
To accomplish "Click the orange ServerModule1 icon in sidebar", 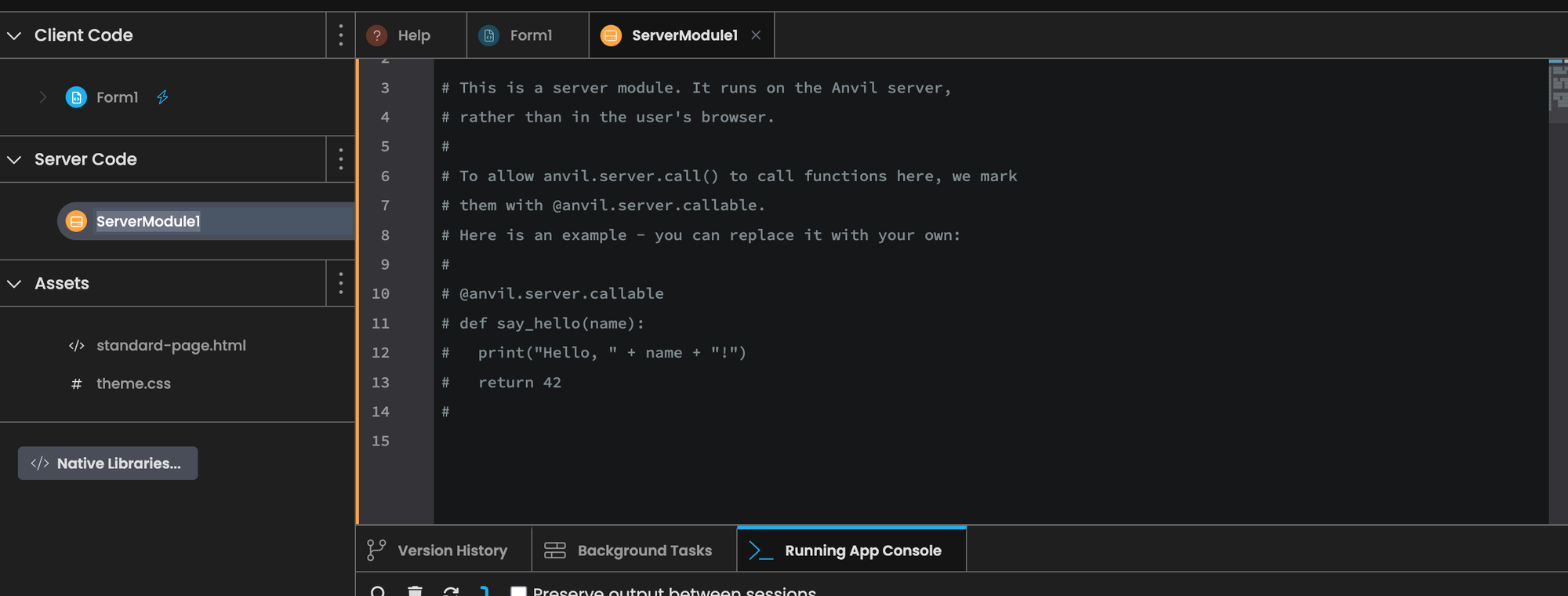I will point(76,221).
